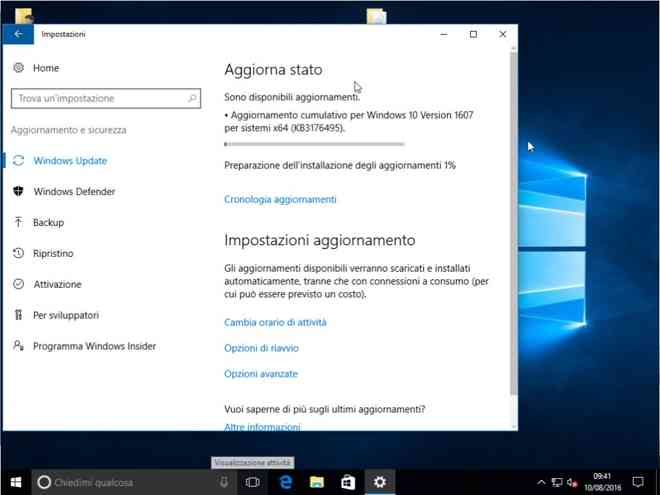Click the Attivazione checkmark circle icon
This screenshot has height=495, width=660.
[19, 284]
